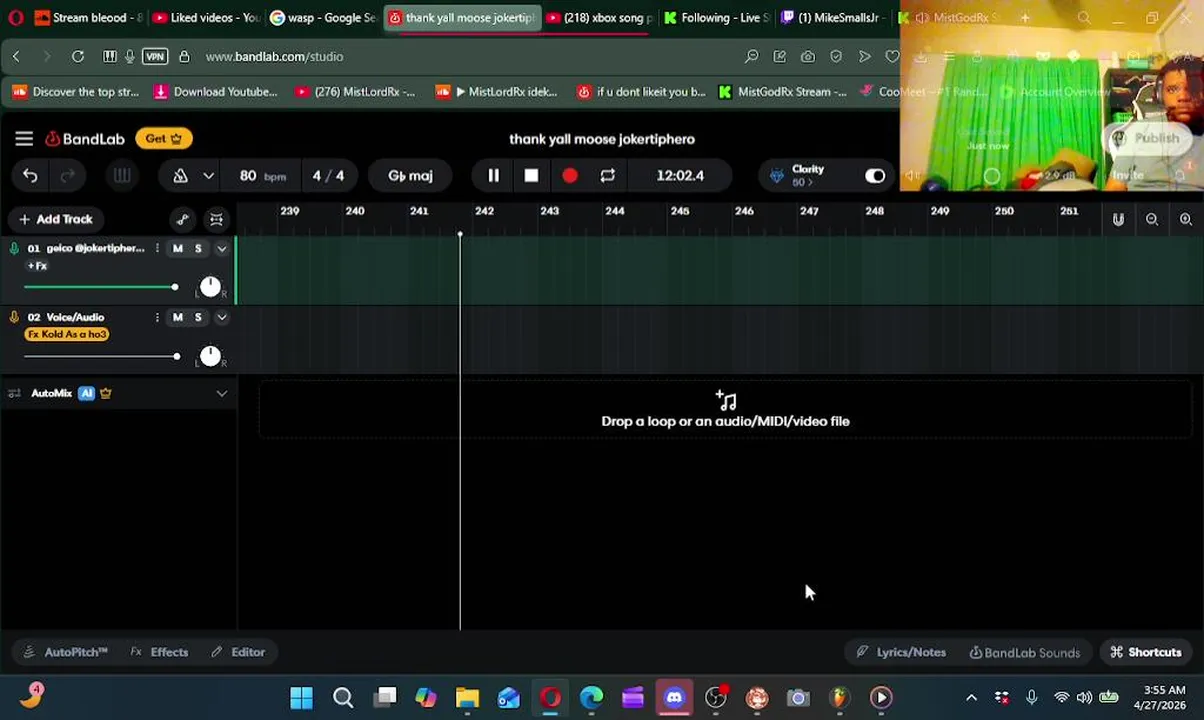Click bar 245 on the timeline ruler
The height and width of the screenshot is (720, 1204).
tap(680, 211)
